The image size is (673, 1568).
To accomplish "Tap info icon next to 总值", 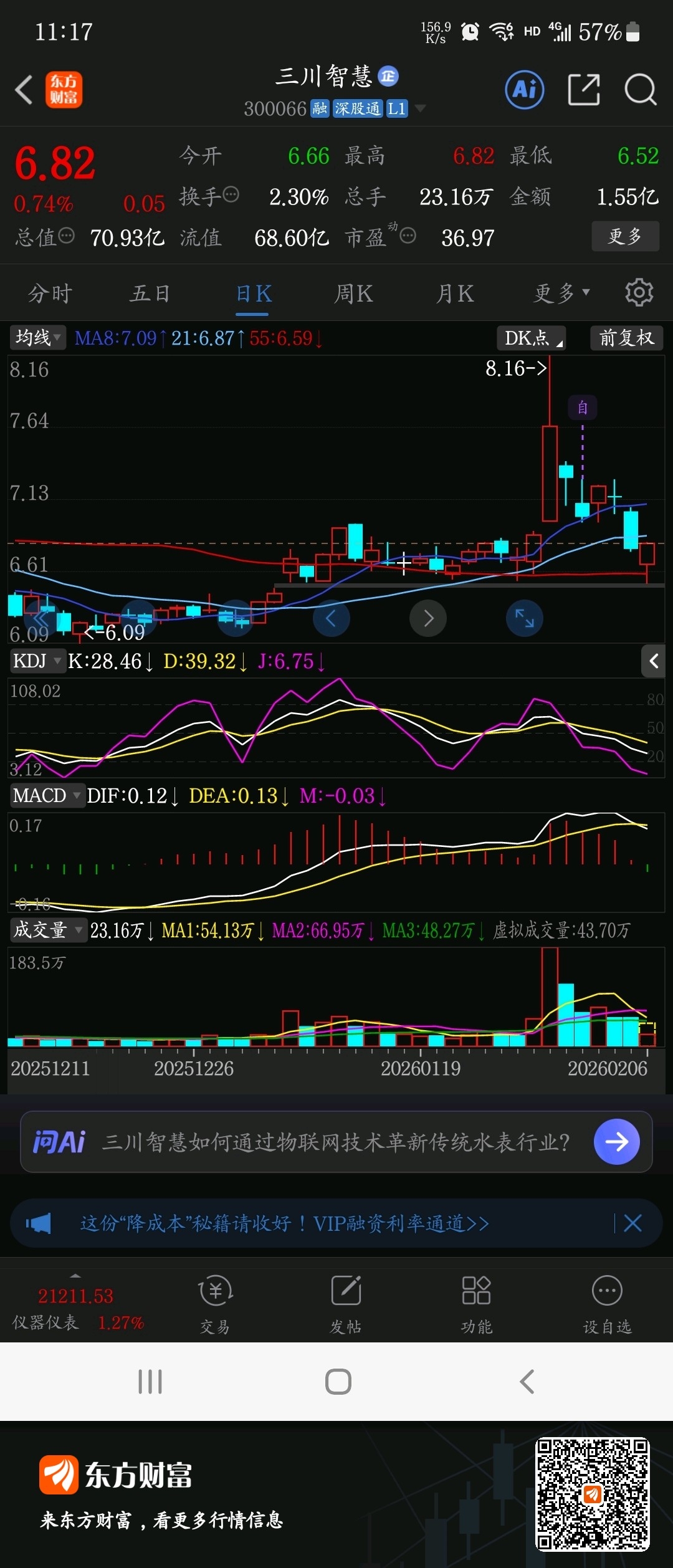I will coord(66,236).
